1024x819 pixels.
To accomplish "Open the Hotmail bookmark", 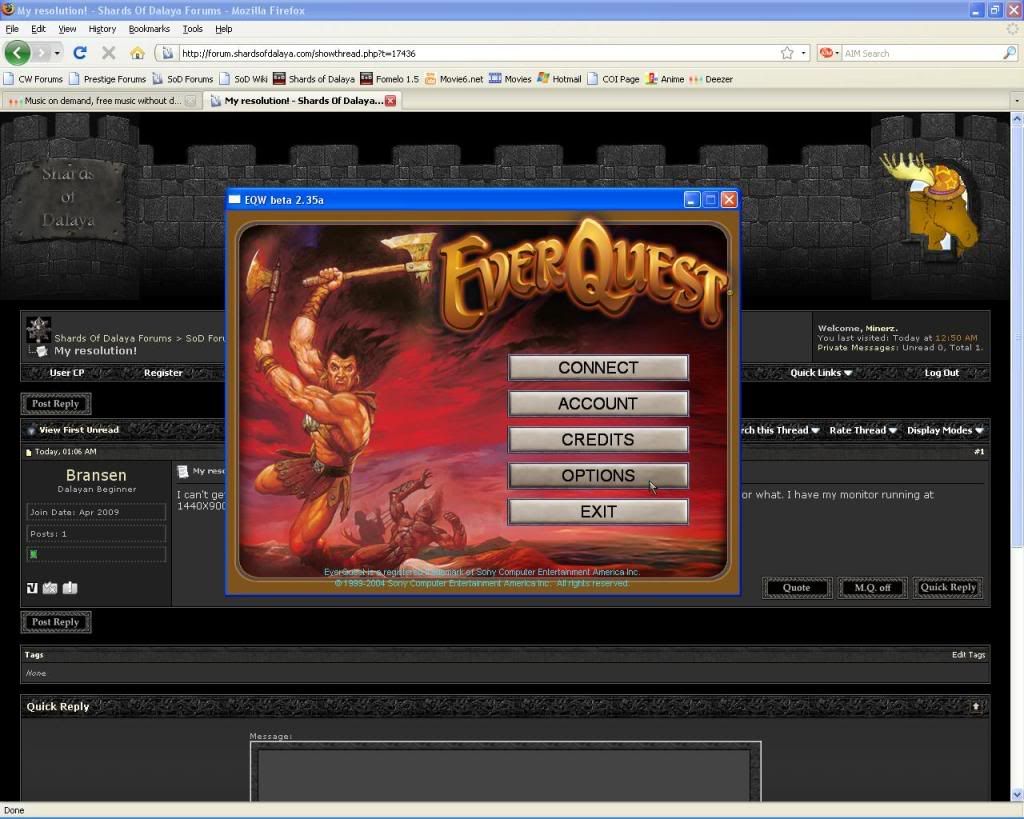I will pyautogui.click(x=559, y=79).
